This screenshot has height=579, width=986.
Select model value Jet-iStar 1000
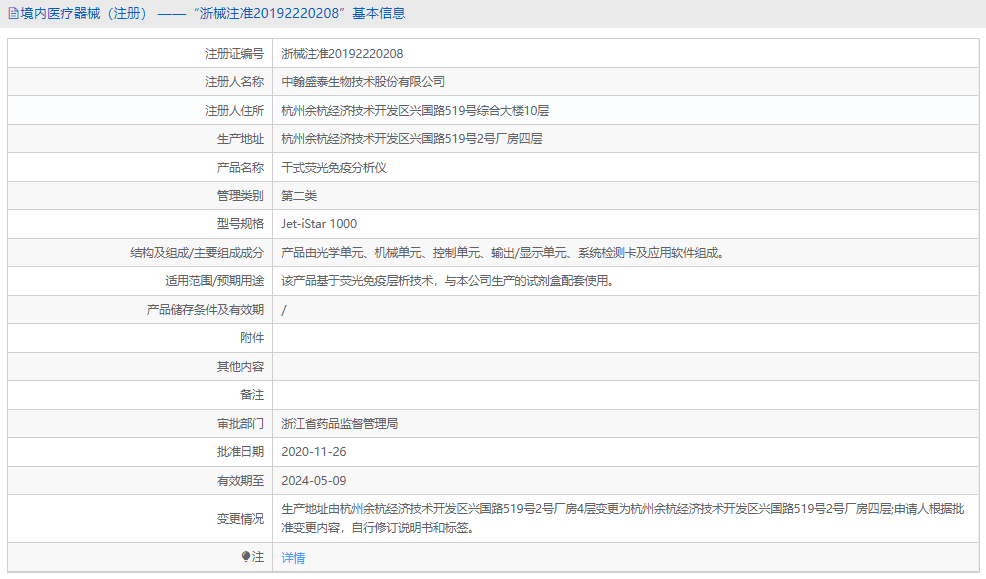[319, 224]
